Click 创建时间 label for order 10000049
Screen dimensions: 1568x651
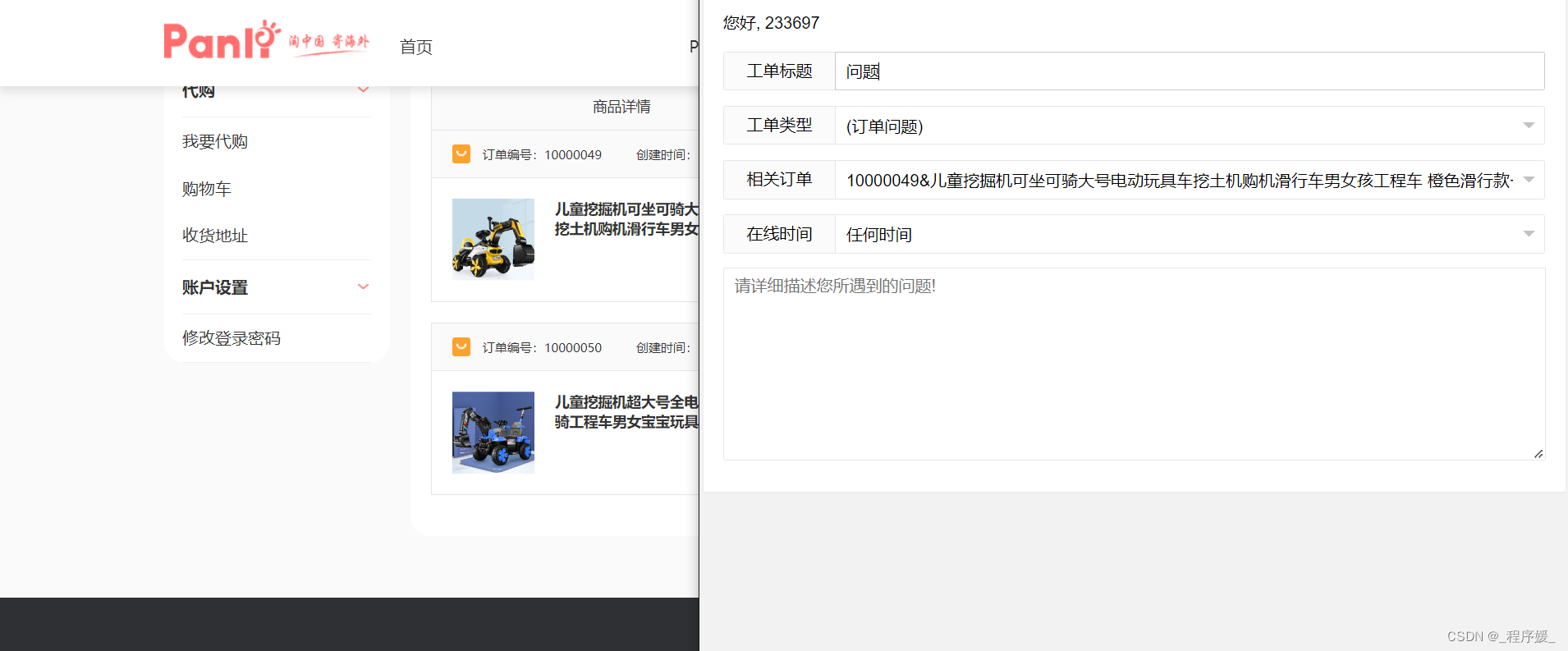pos(663,154)
